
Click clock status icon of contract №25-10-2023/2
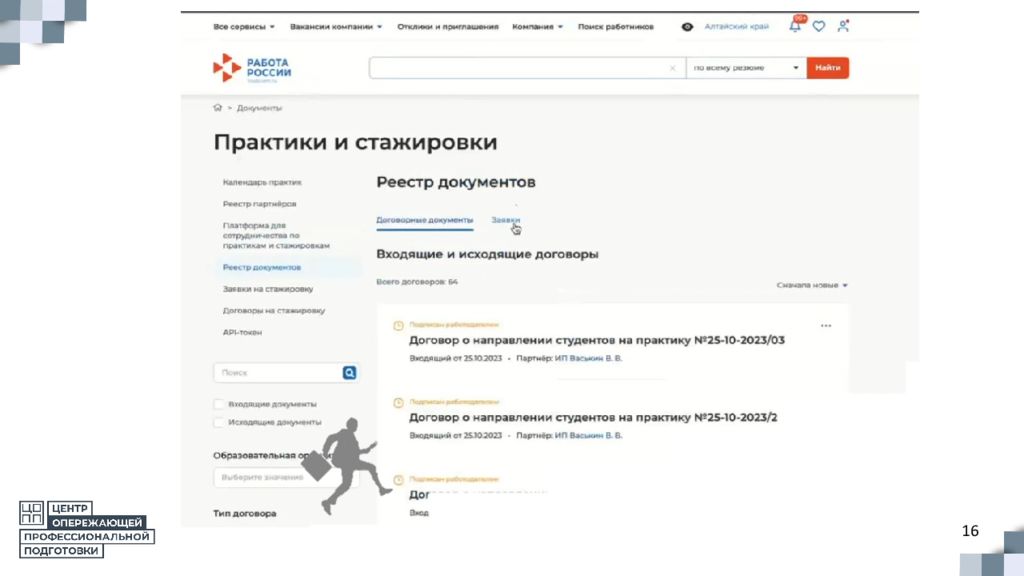[x=398, y=402]
